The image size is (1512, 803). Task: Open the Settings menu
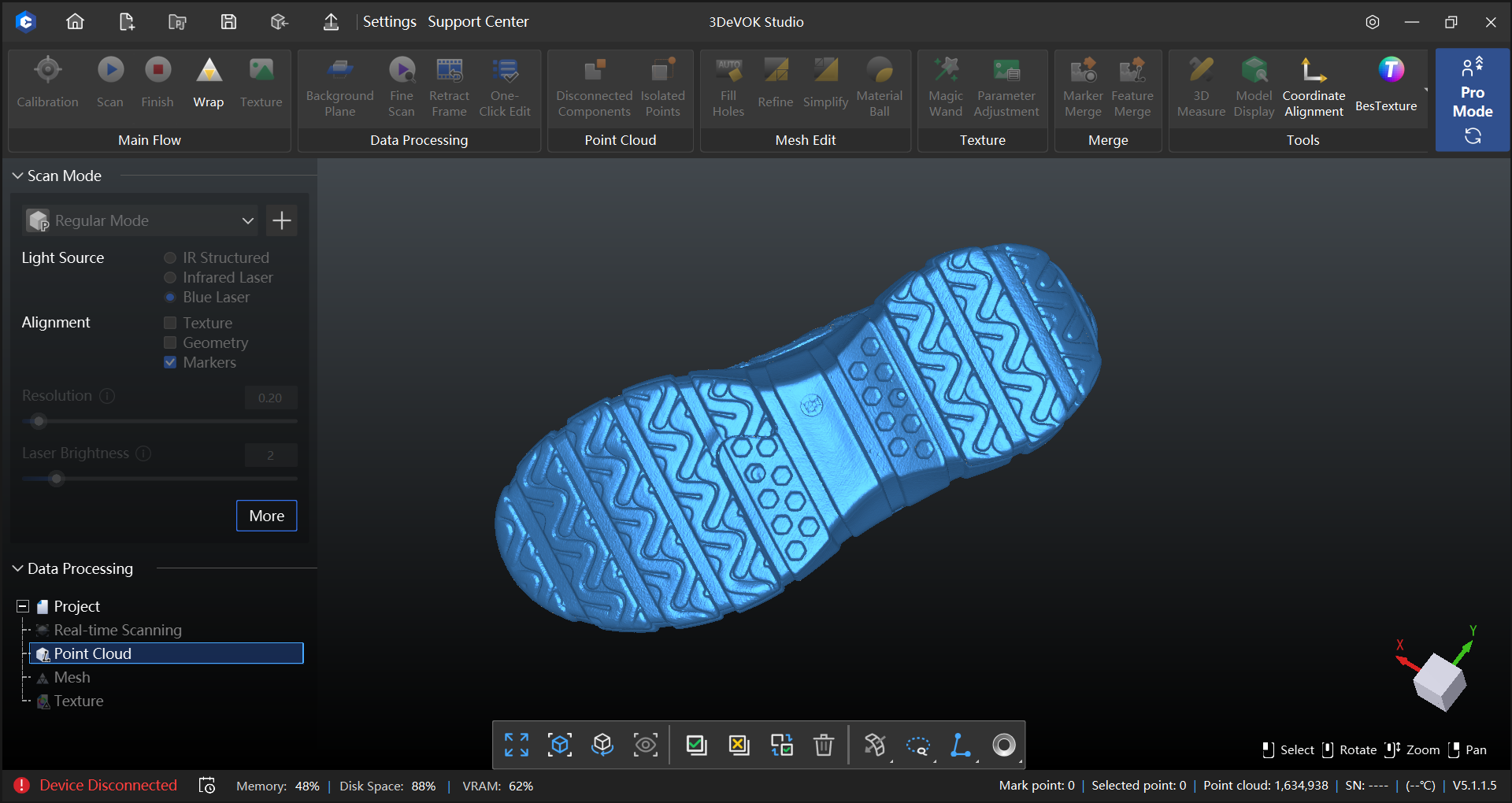click(x=389, y=22)
